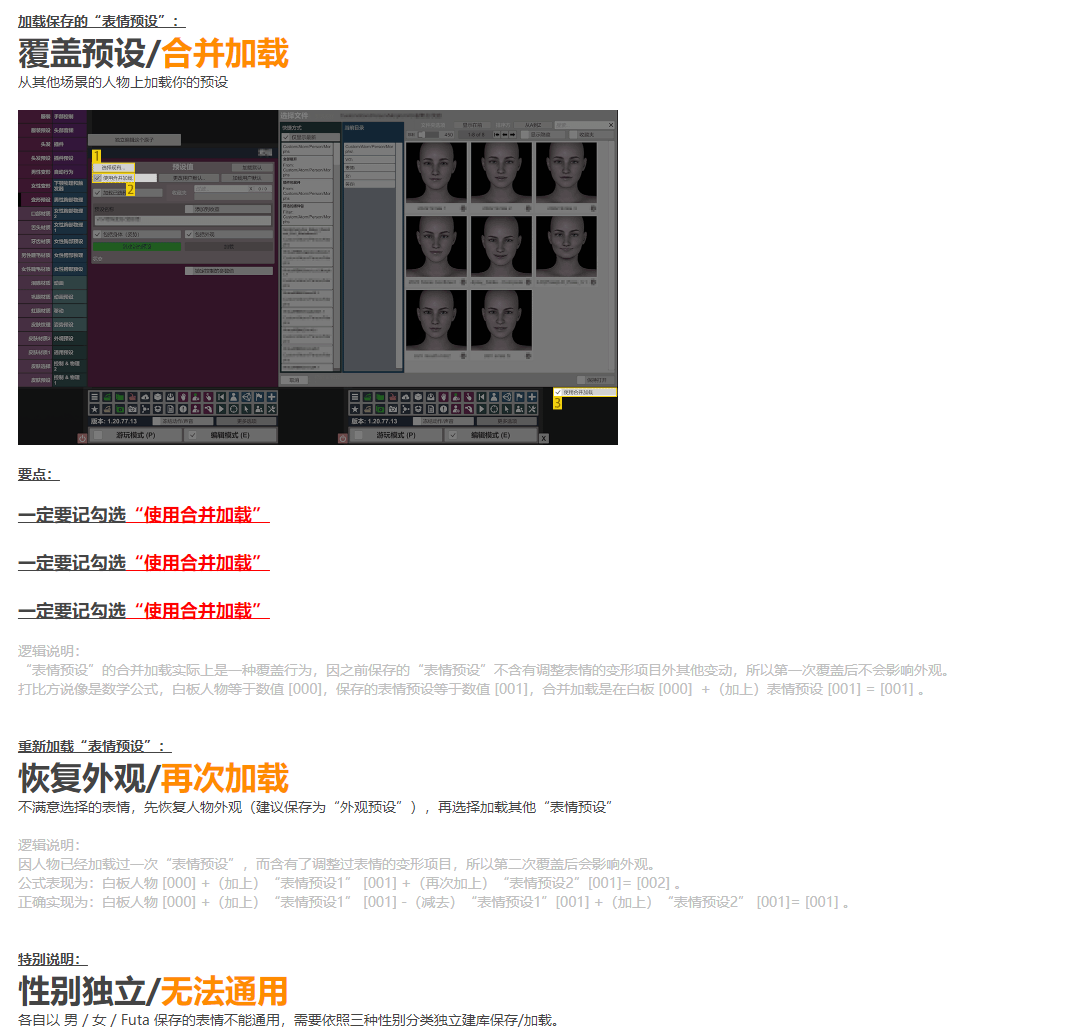Toggle 游玩模式 (P) under right toolbar

coord(395,435)
